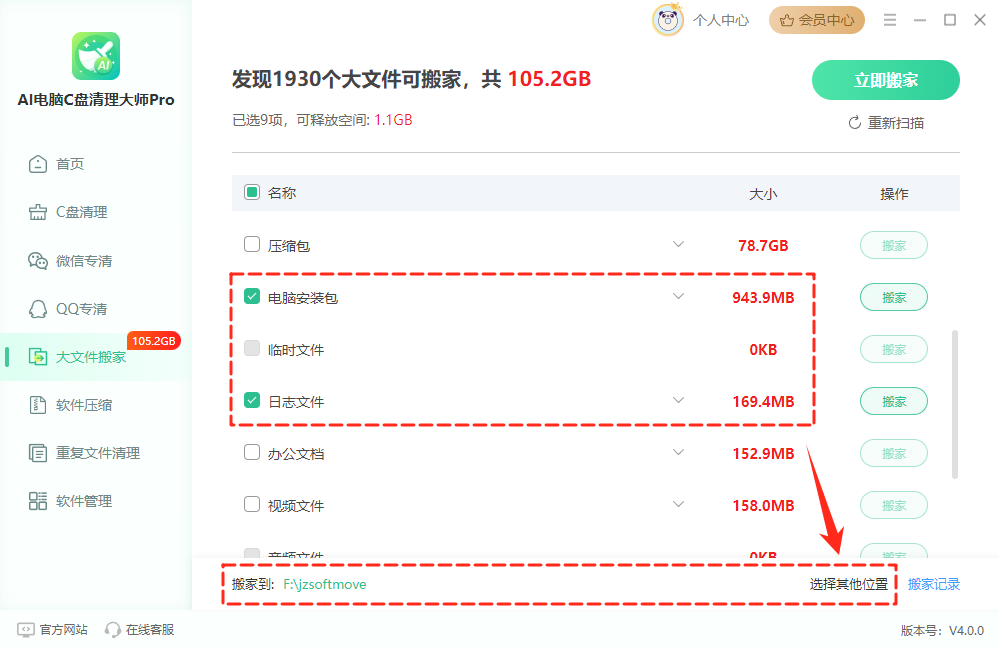
Task: Click the 152.9MB size value
Action: pos(763,453)
